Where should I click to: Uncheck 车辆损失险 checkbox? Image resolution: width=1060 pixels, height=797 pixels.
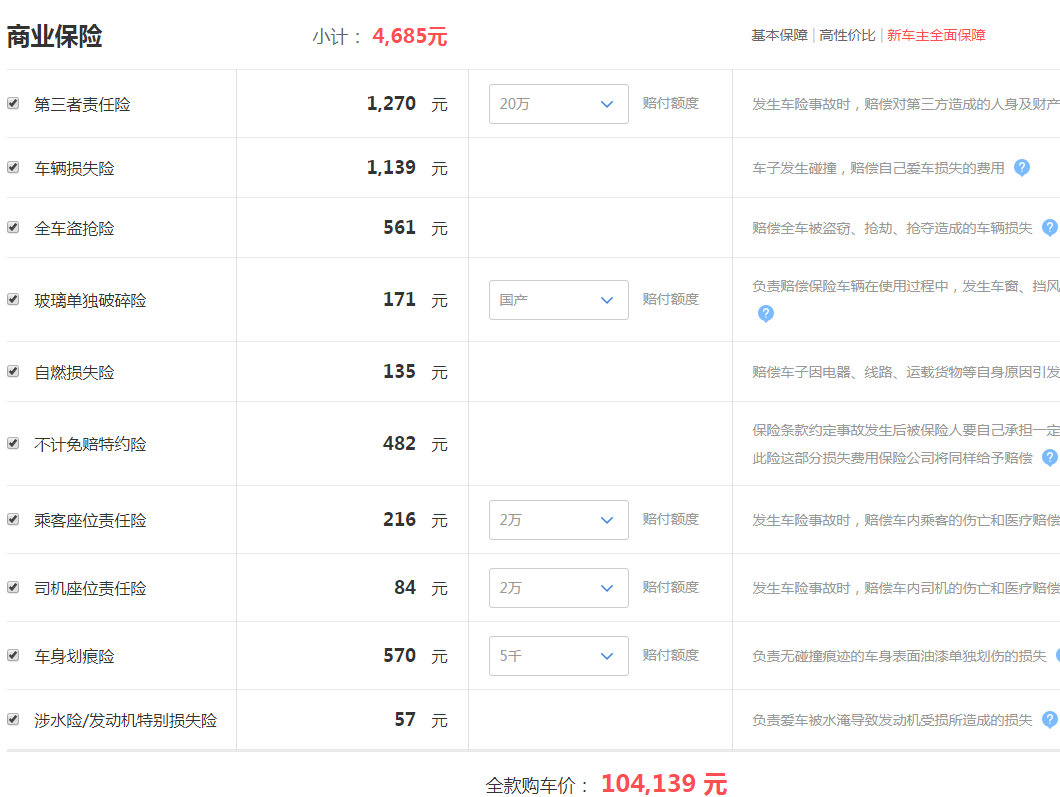point(13,167)
